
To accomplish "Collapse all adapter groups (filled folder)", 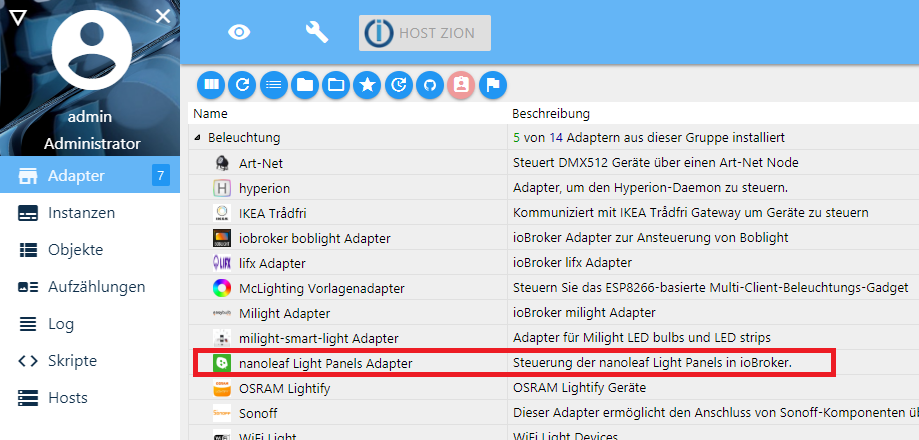I will click(305, 85).
